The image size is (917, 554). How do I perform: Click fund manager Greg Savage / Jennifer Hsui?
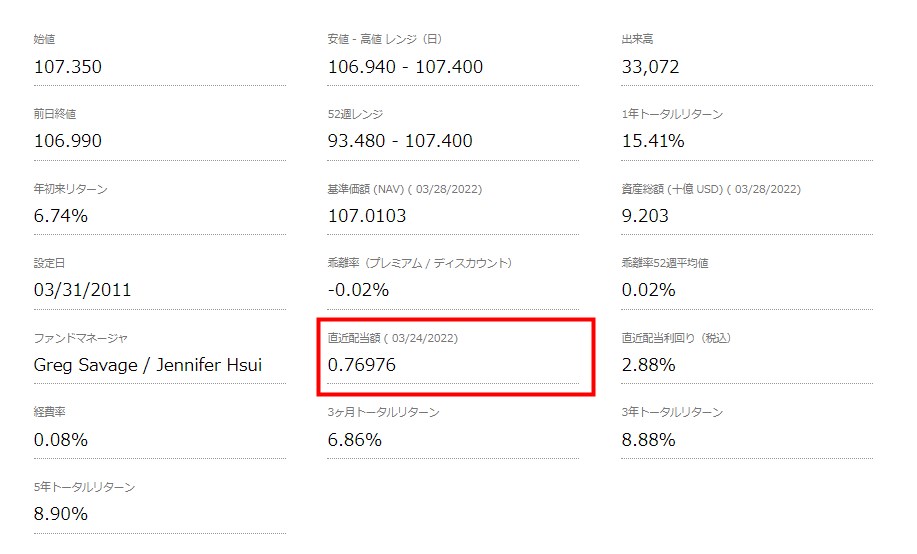148,365
